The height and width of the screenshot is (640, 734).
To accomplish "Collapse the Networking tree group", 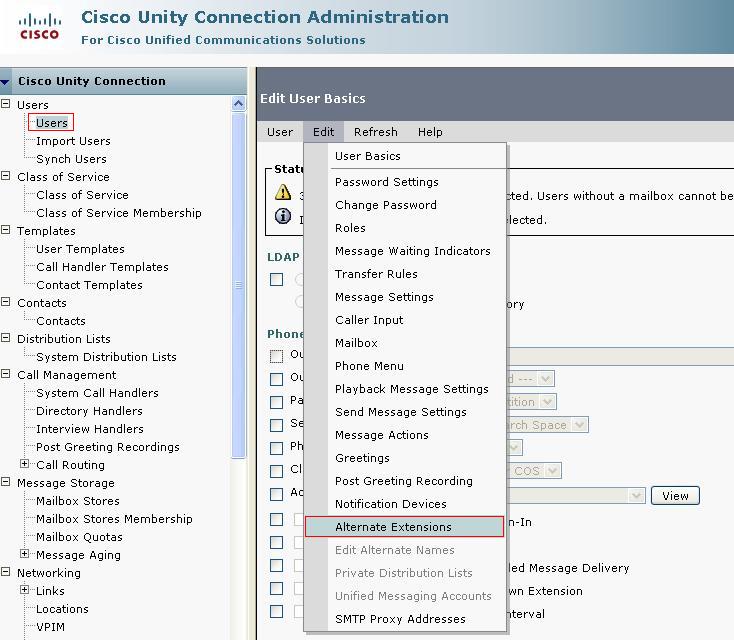I will [6, 572].
